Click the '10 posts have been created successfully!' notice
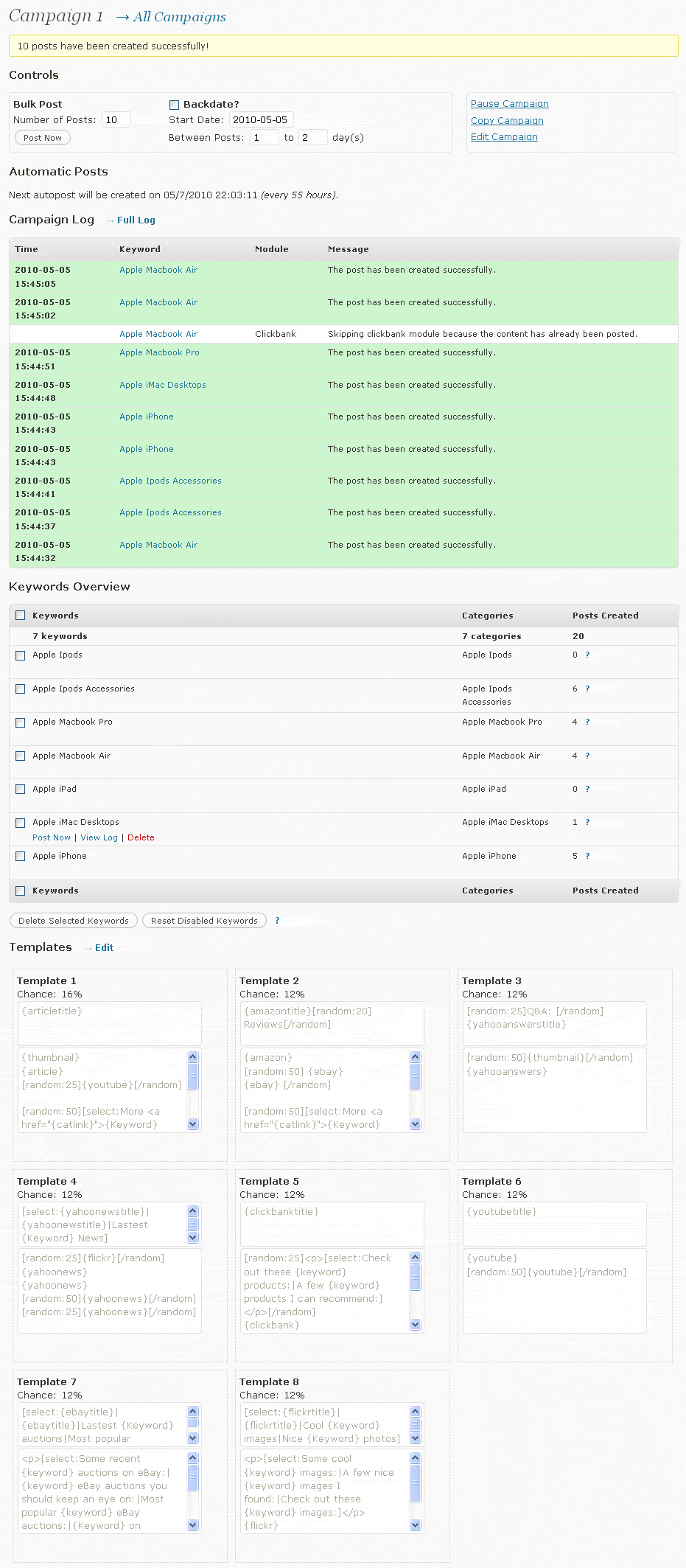The width and height of the screenshot is (686, 1568). point(343,46)
